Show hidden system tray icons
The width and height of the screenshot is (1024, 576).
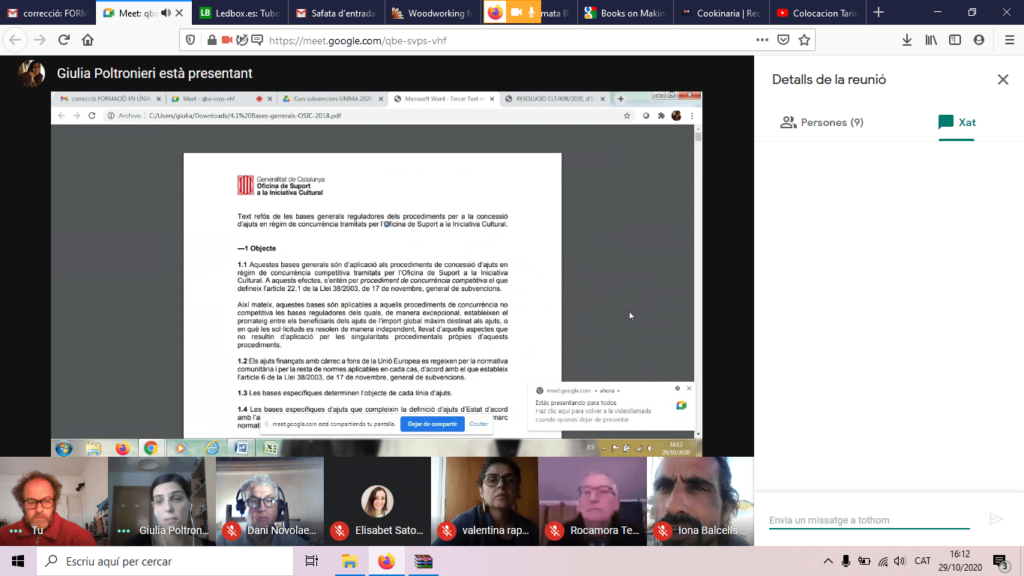(827, 561)
